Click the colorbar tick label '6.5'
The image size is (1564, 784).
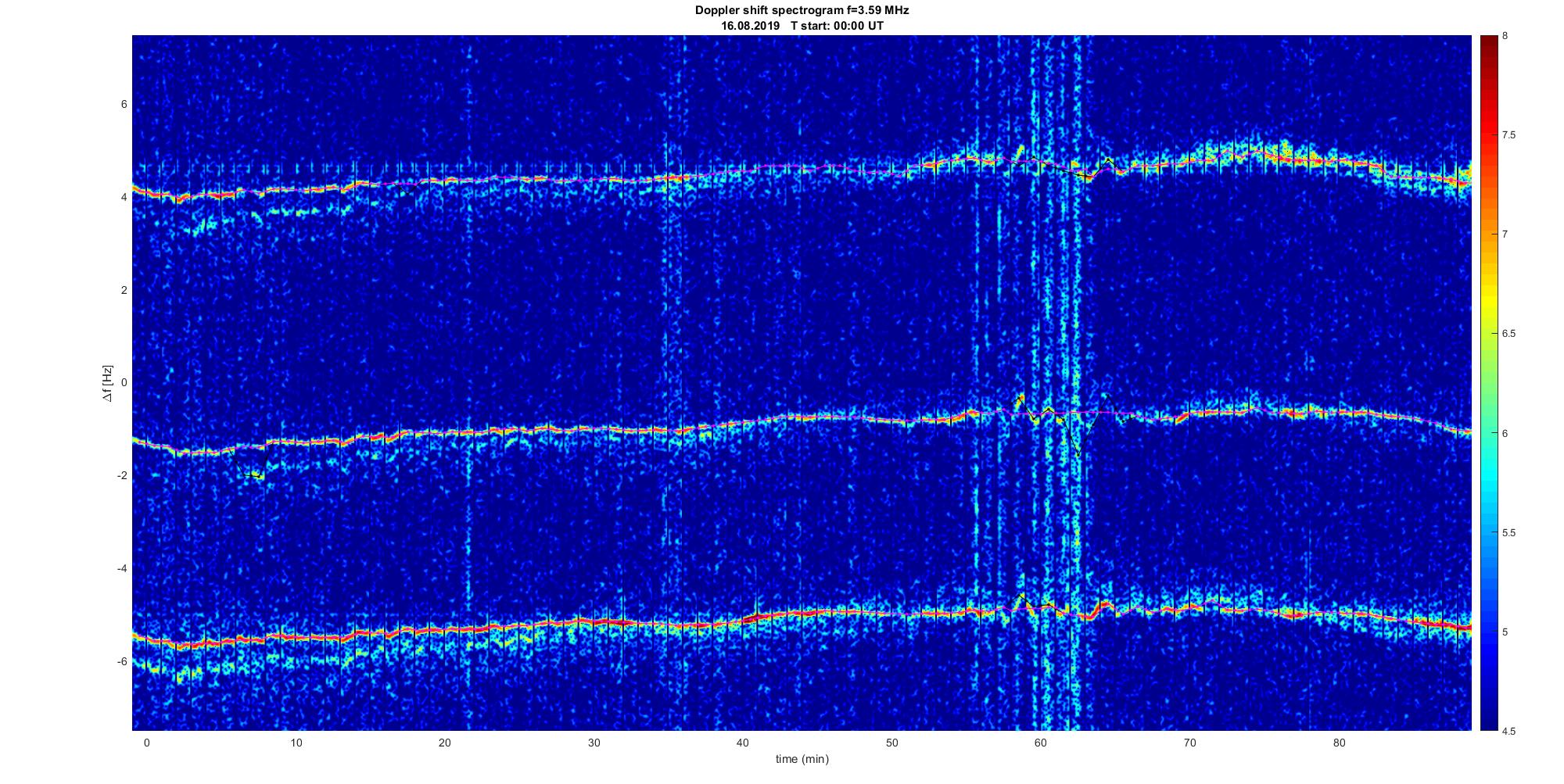tap(1508, 334)
